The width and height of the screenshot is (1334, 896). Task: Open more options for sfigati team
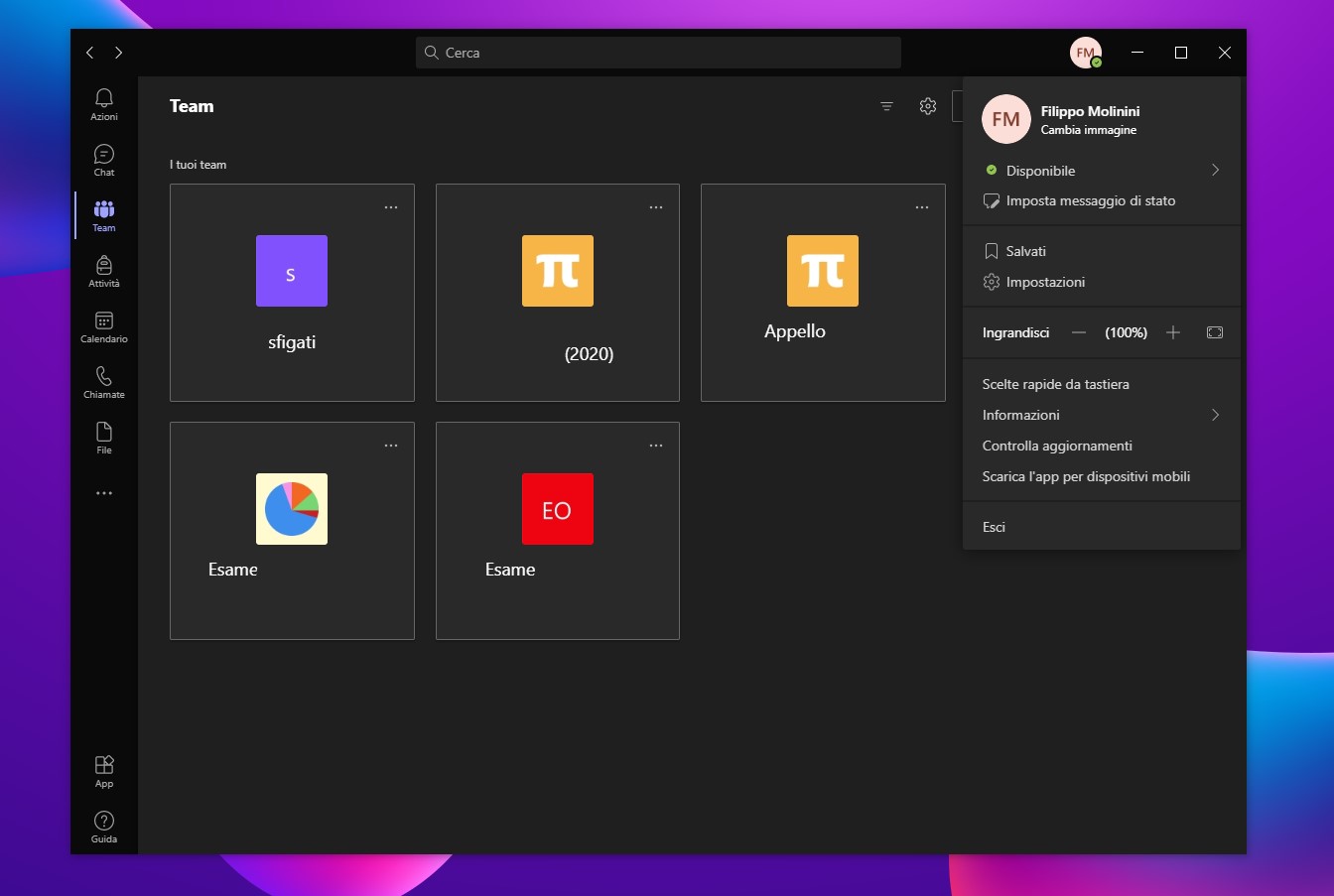[391, 207]
